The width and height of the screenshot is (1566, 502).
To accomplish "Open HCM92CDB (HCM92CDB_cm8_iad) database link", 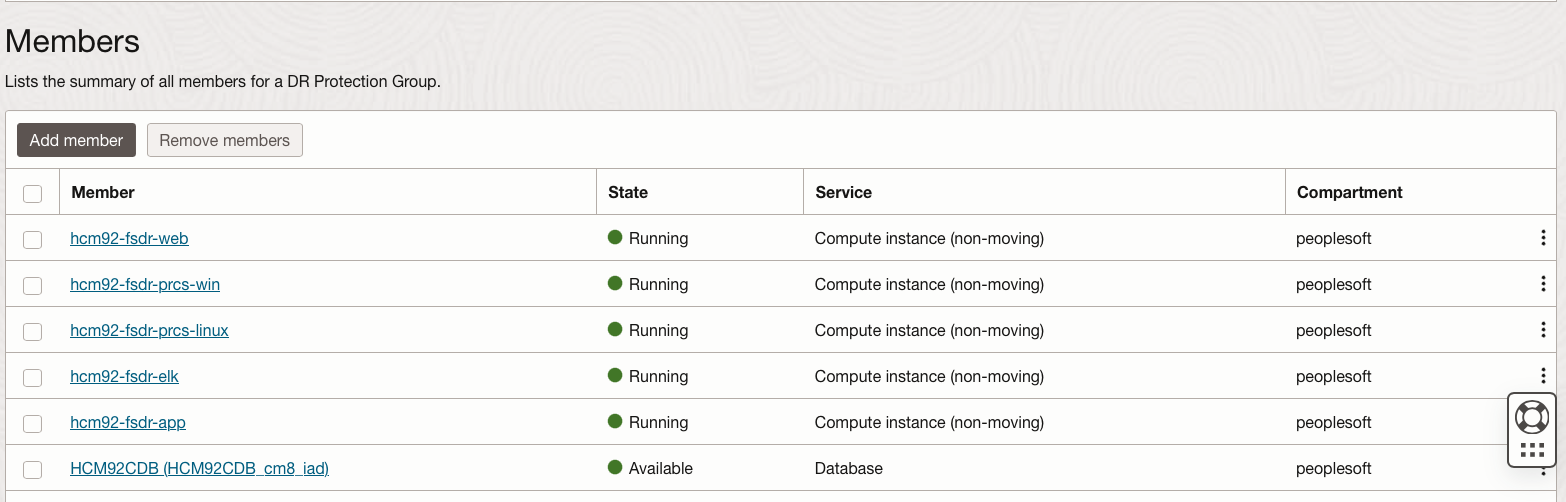I will click(199, 468).
